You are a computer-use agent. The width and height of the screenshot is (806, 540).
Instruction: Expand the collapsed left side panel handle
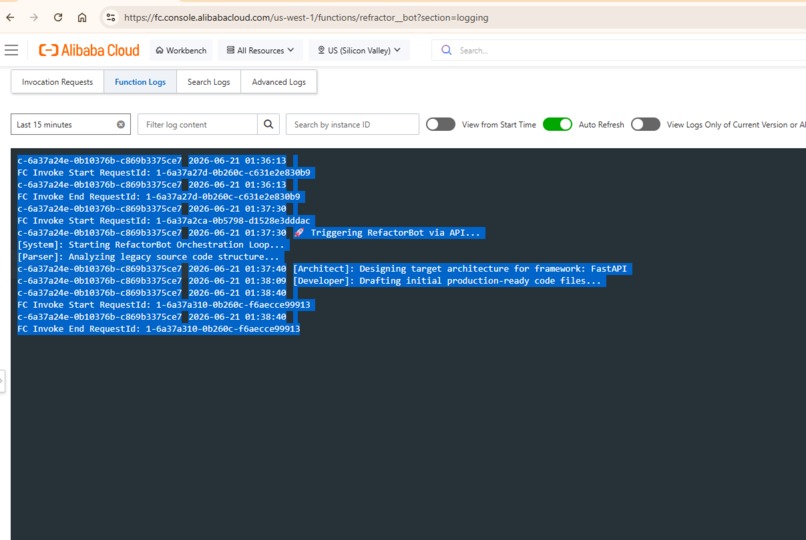[2, 381]
